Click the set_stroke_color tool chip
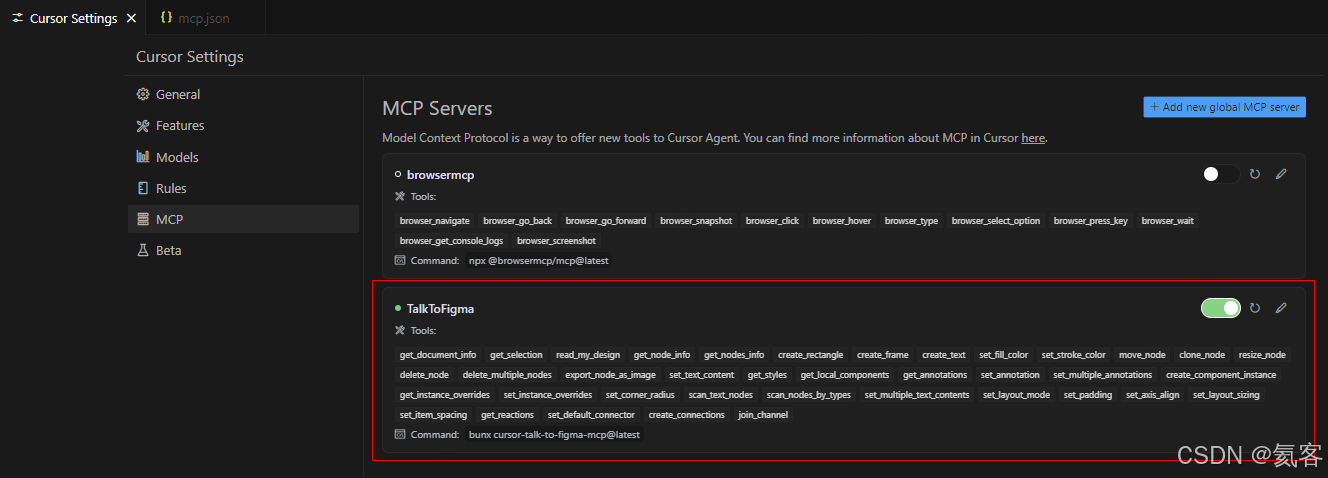Screen dimensions: 1328x478 [x=1074, y=355]
